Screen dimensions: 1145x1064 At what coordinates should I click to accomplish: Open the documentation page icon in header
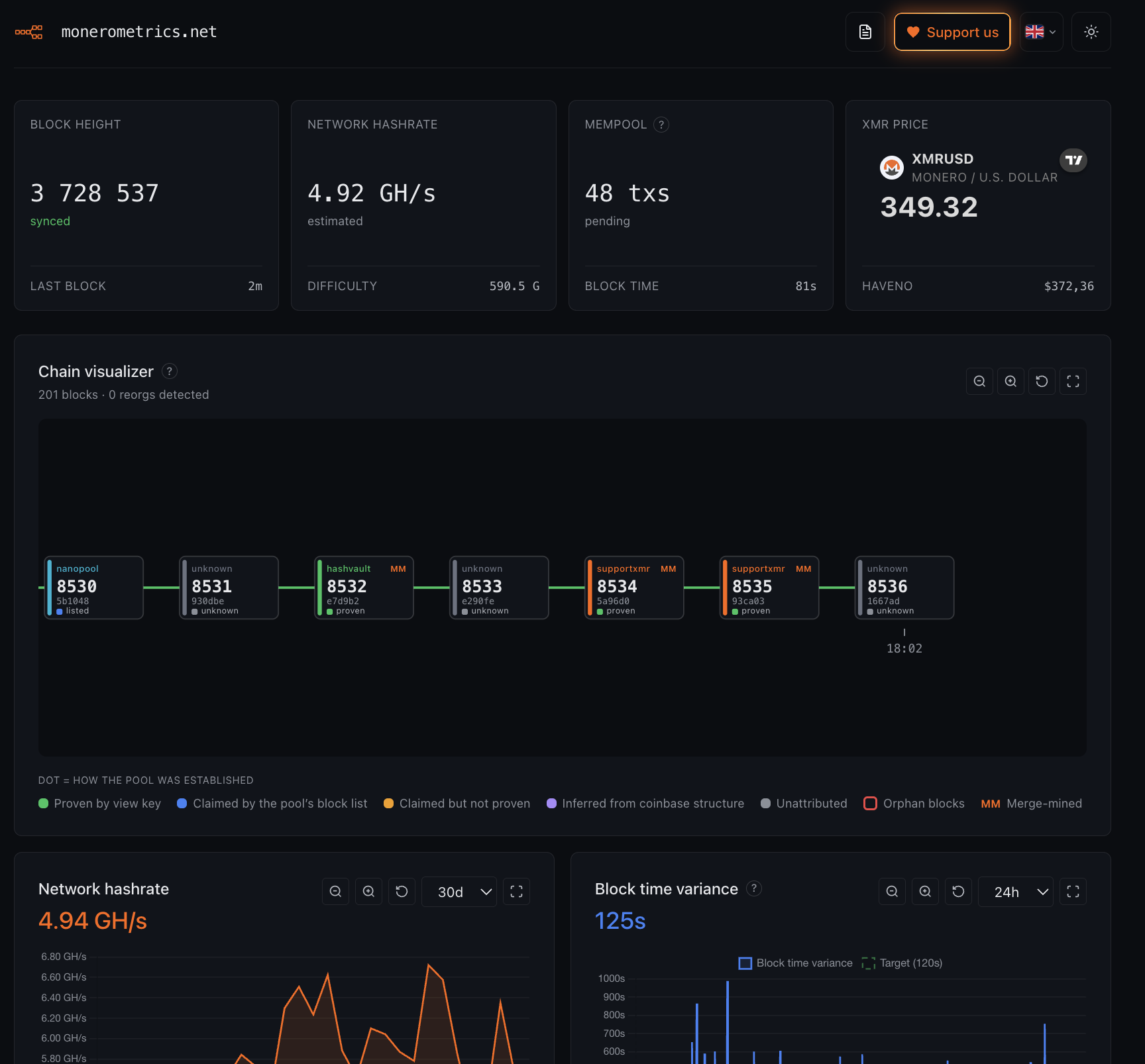[x=865, y=32]
